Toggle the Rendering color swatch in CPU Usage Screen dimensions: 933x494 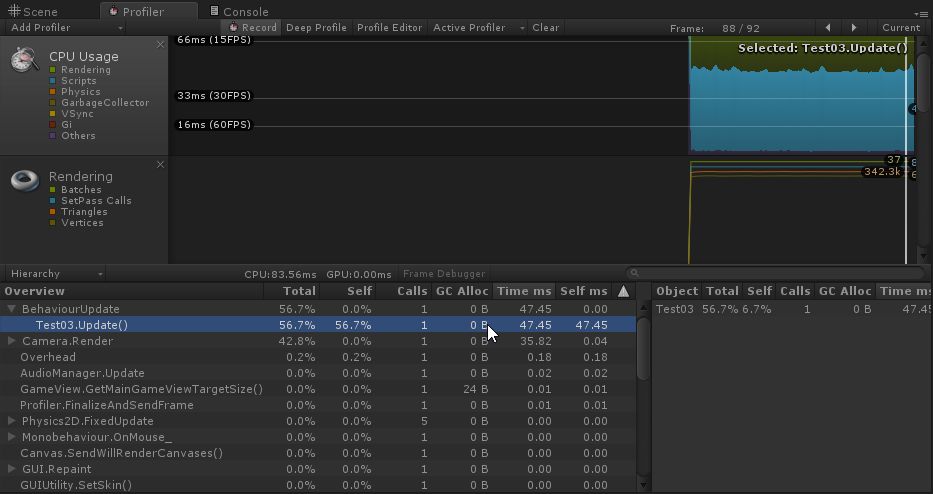(x=52, y=70)
